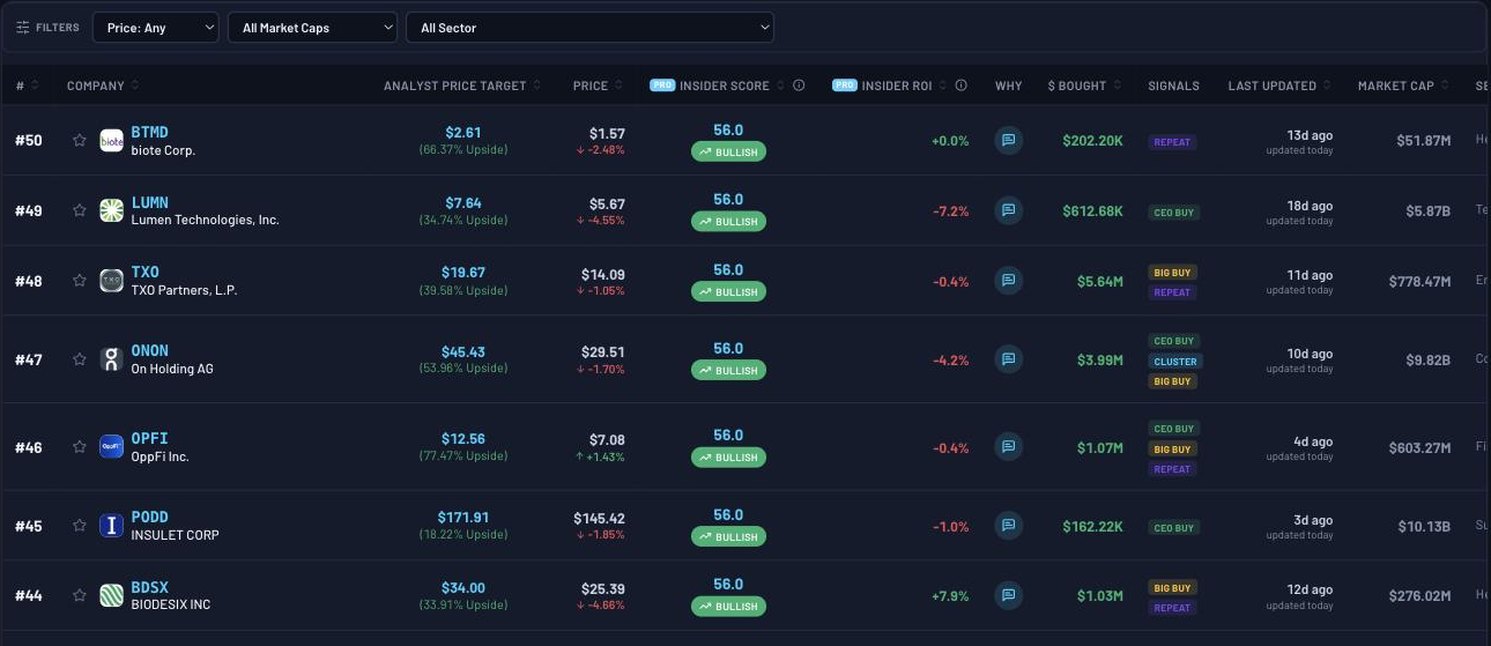Viewport: 1491px width, 646px height.
Task: Click the Repeat signal tag for OPFI
Action: click(x=1172, y=469)
